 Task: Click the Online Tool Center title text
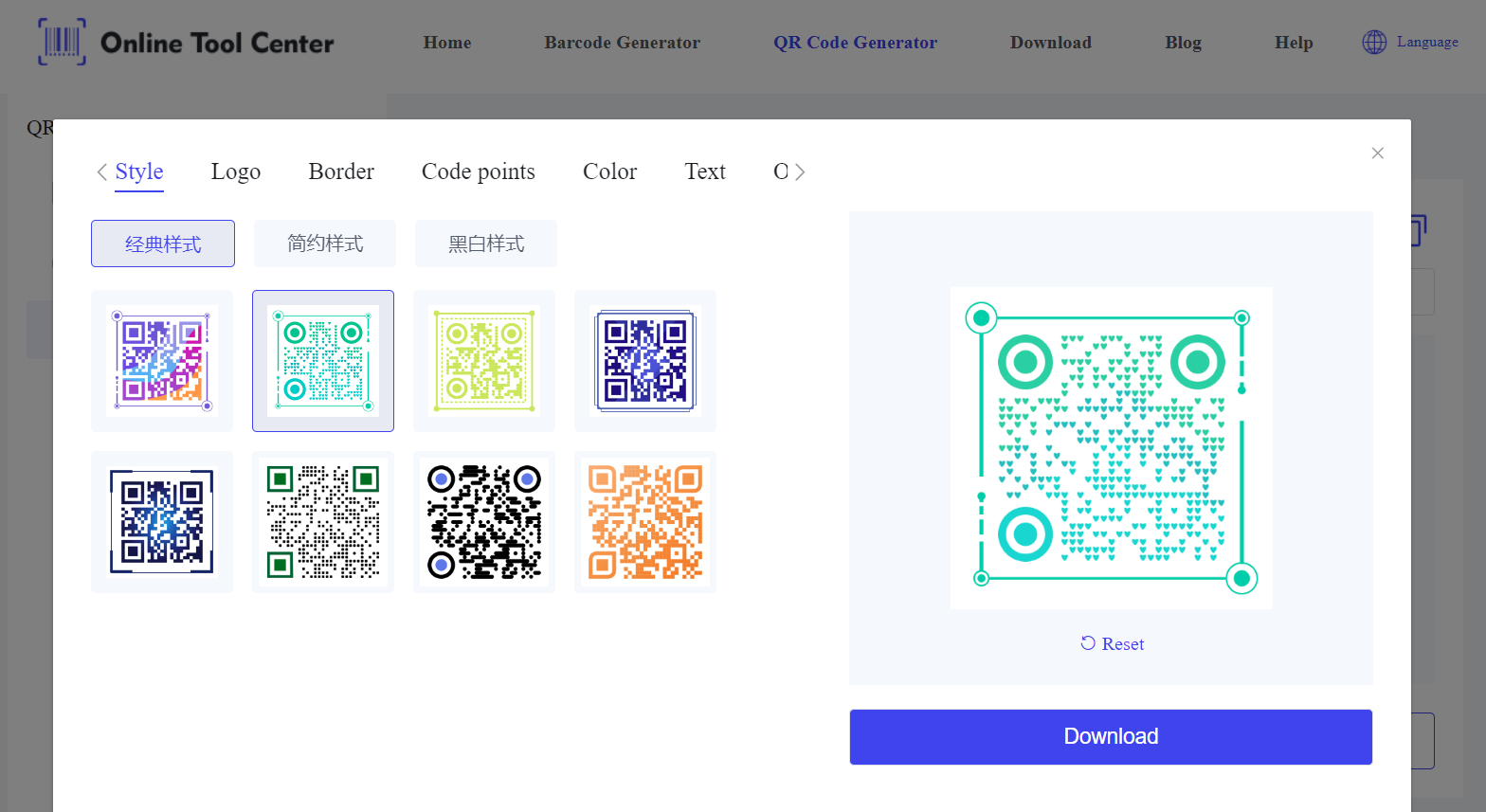pos(217,43)
